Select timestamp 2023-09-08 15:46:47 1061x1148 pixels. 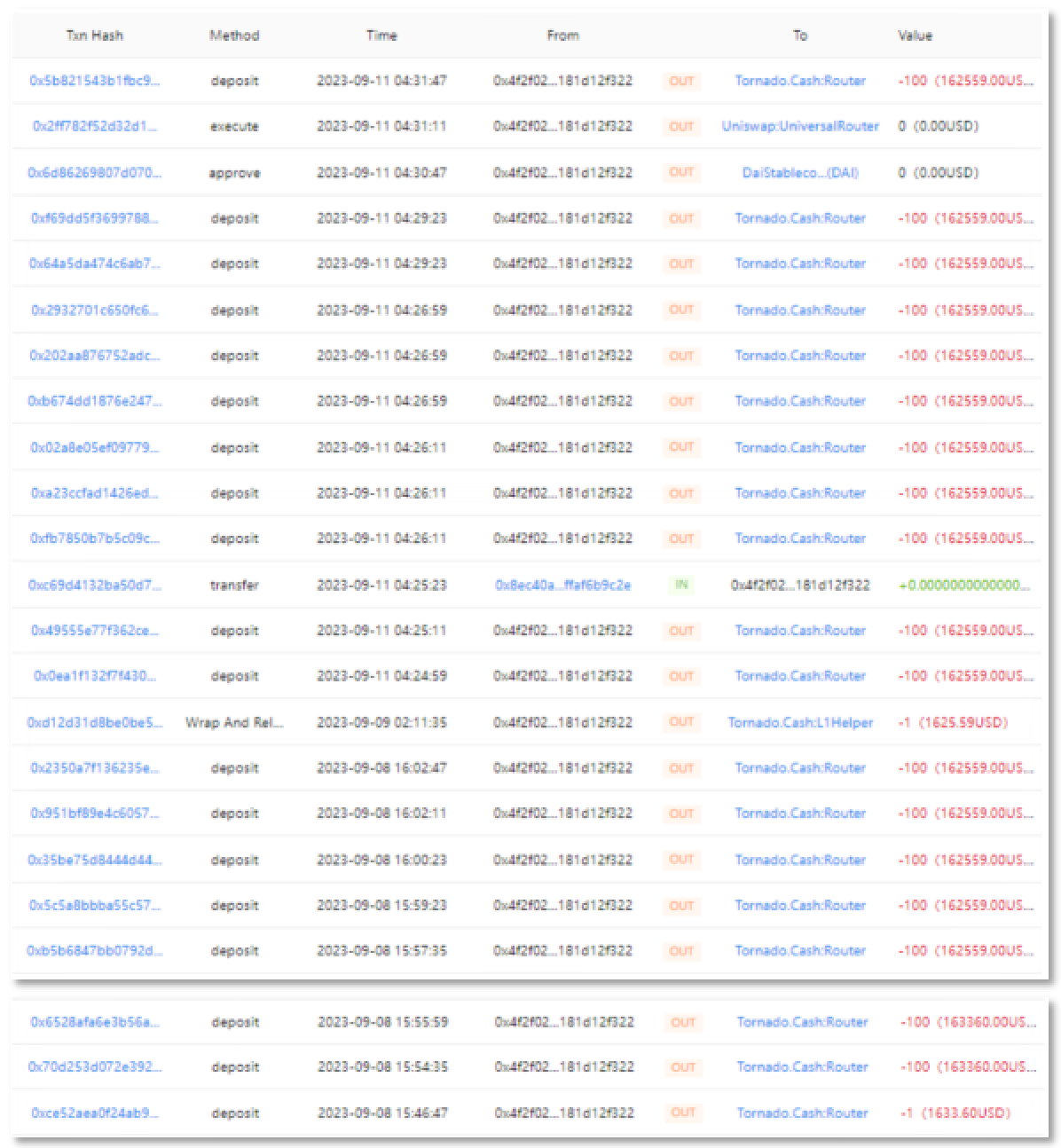pos(383,1113)
